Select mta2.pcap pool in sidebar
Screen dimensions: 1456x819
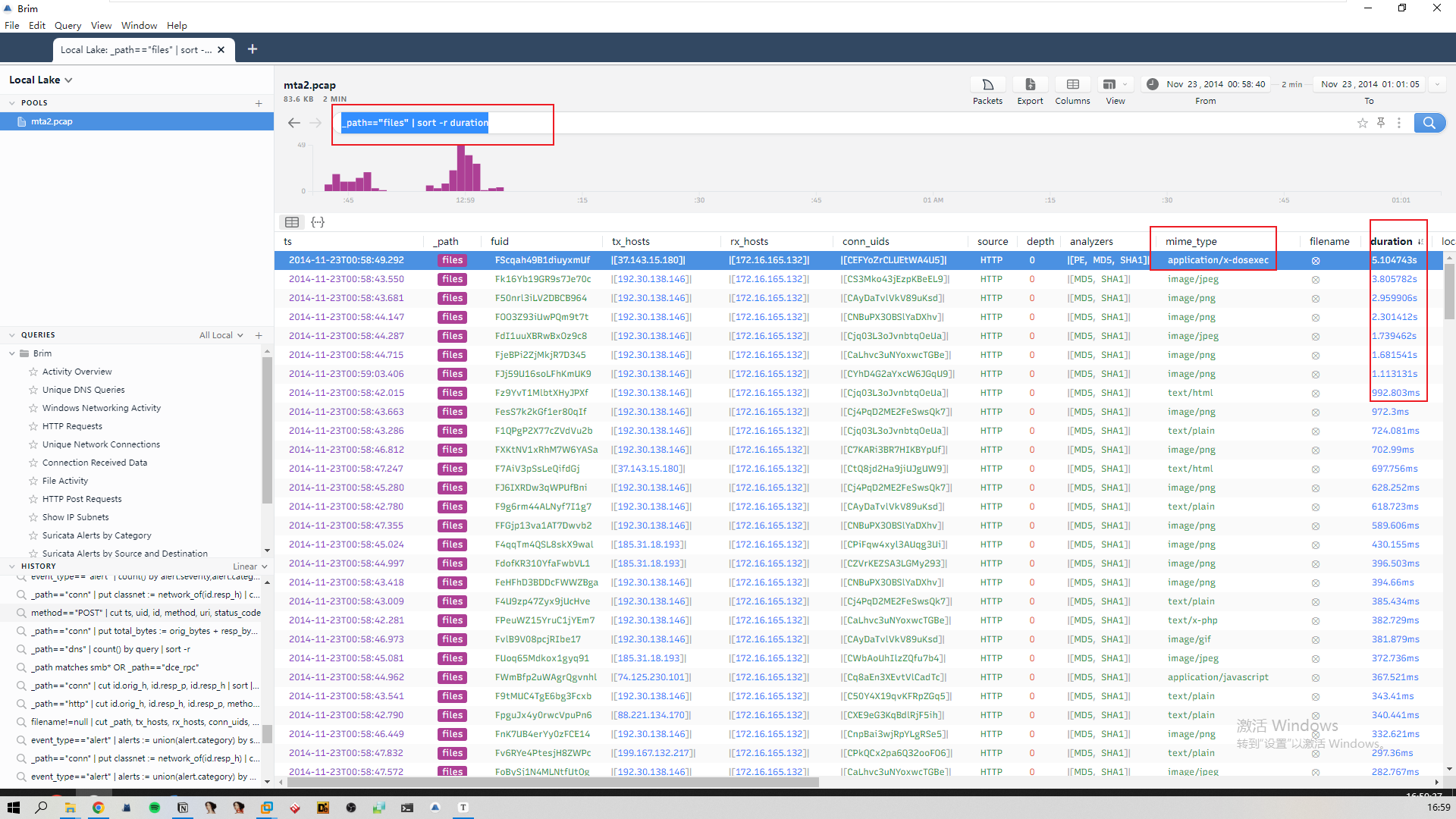[52, 121]
